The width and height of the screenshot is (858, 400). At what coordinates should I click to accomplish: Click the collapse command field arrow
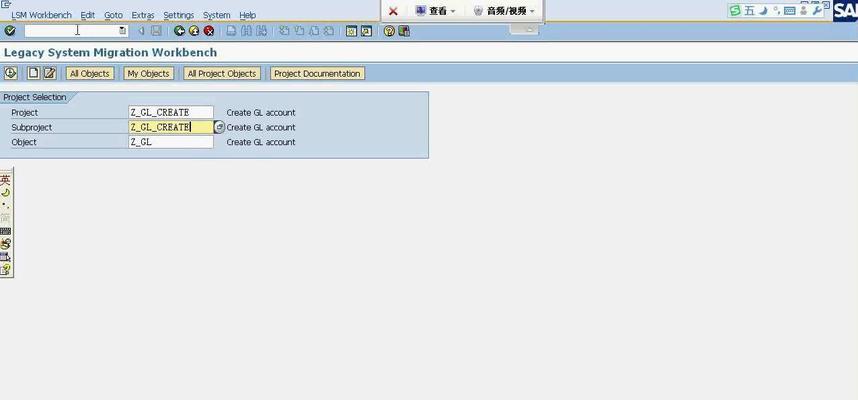(x=141, y=31)
